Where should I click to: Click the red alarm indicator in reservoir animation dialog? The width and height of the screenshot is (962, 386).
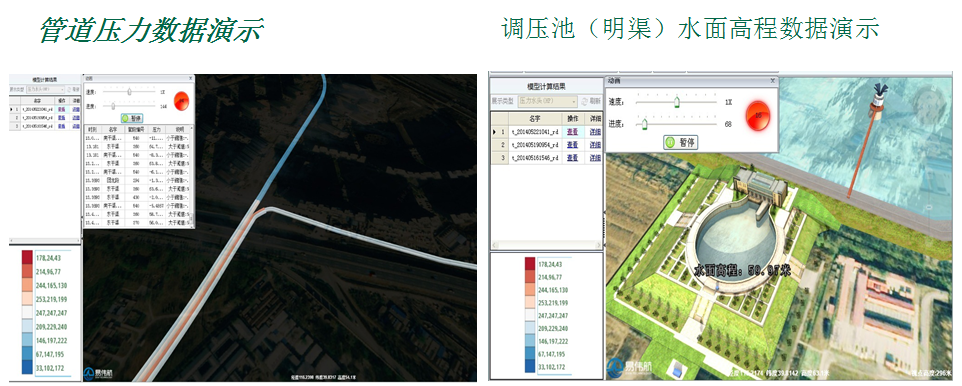tap(758, 115)
